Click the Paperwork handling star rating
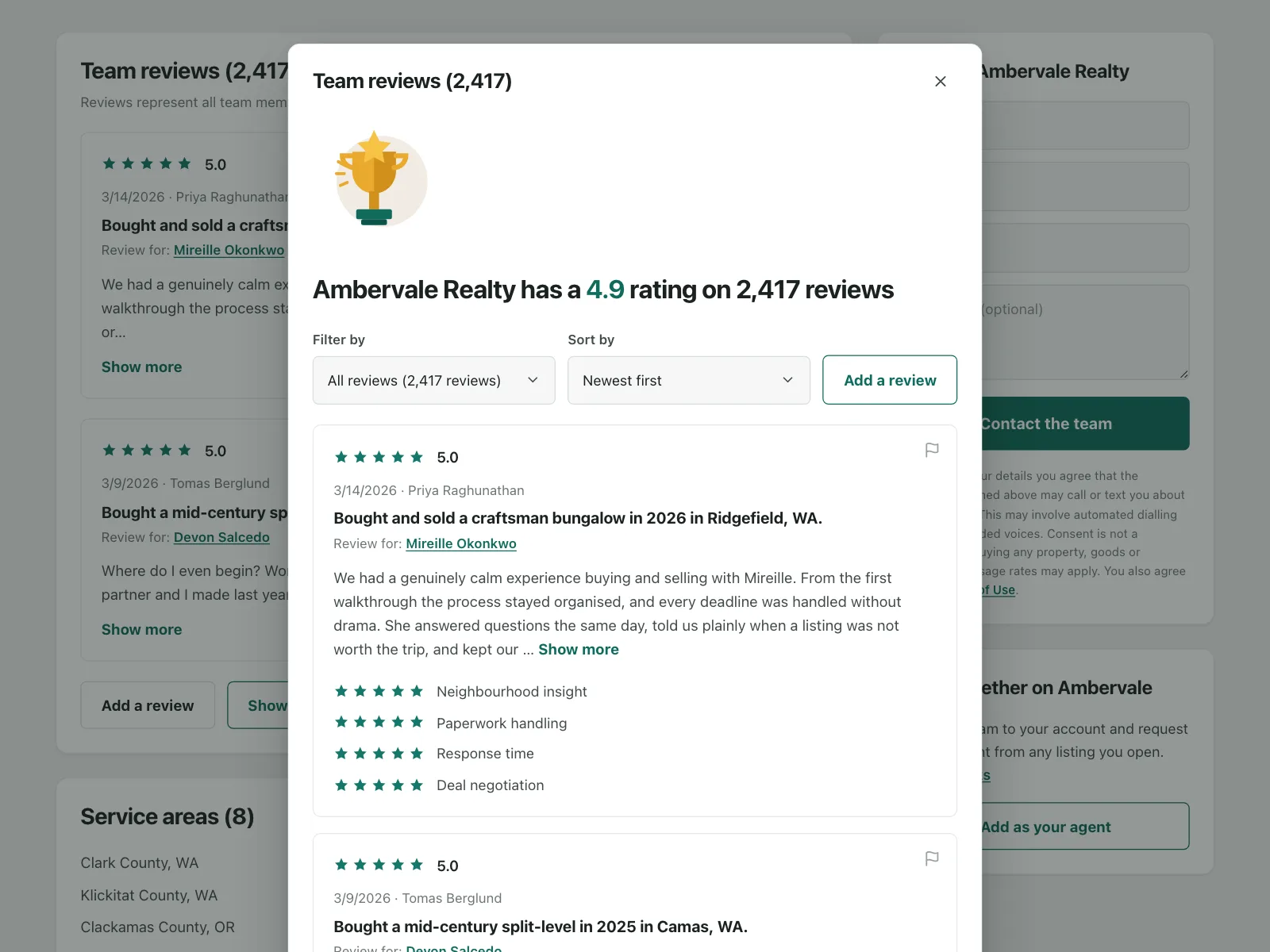The width and height of the screenshot is (1270, 952). [379, 722]
